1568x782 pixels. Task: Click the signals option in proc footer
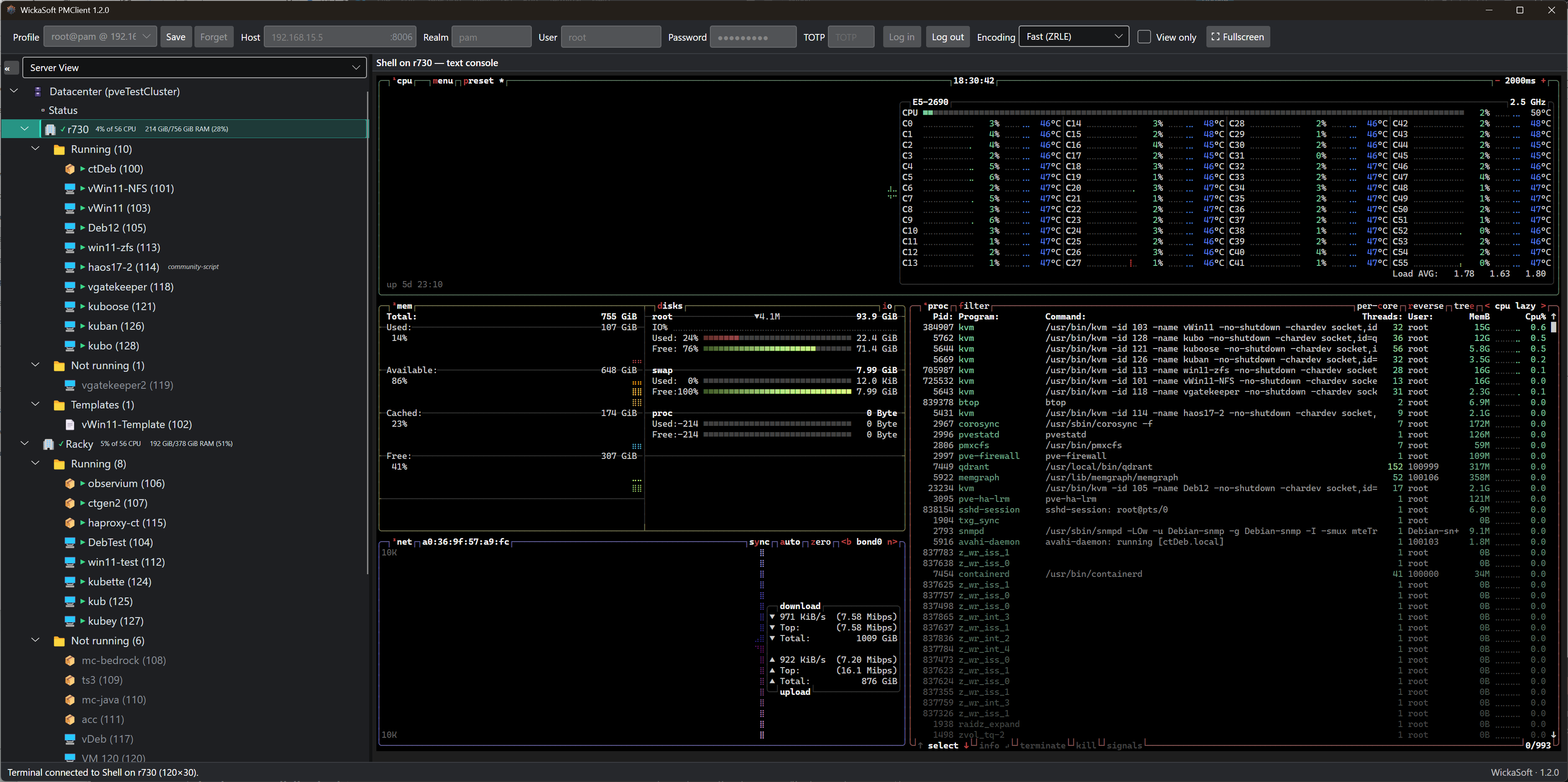(x=1124, y=745)
